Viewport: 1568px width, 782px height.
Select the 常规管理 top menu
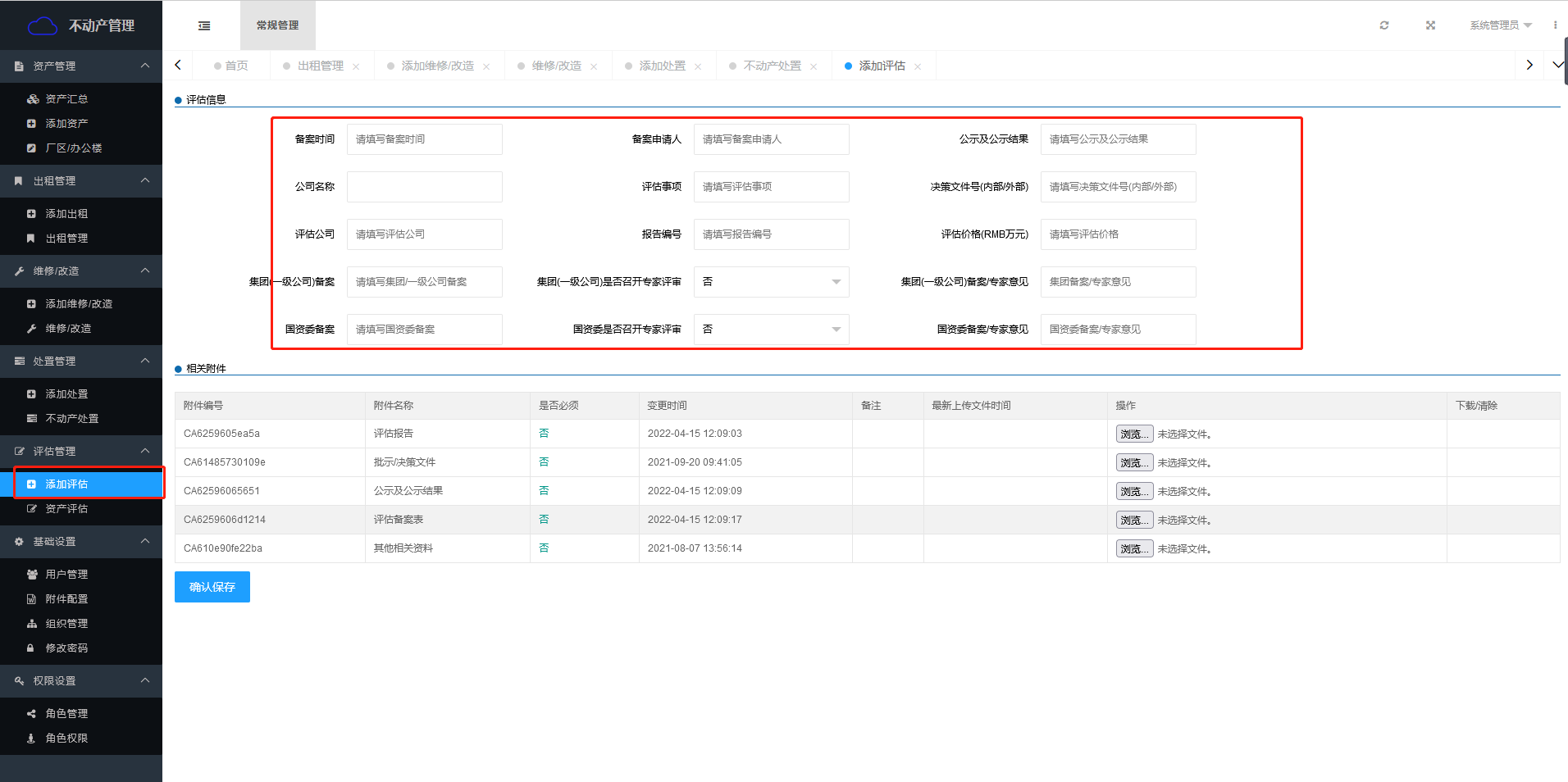pos(278,25)
